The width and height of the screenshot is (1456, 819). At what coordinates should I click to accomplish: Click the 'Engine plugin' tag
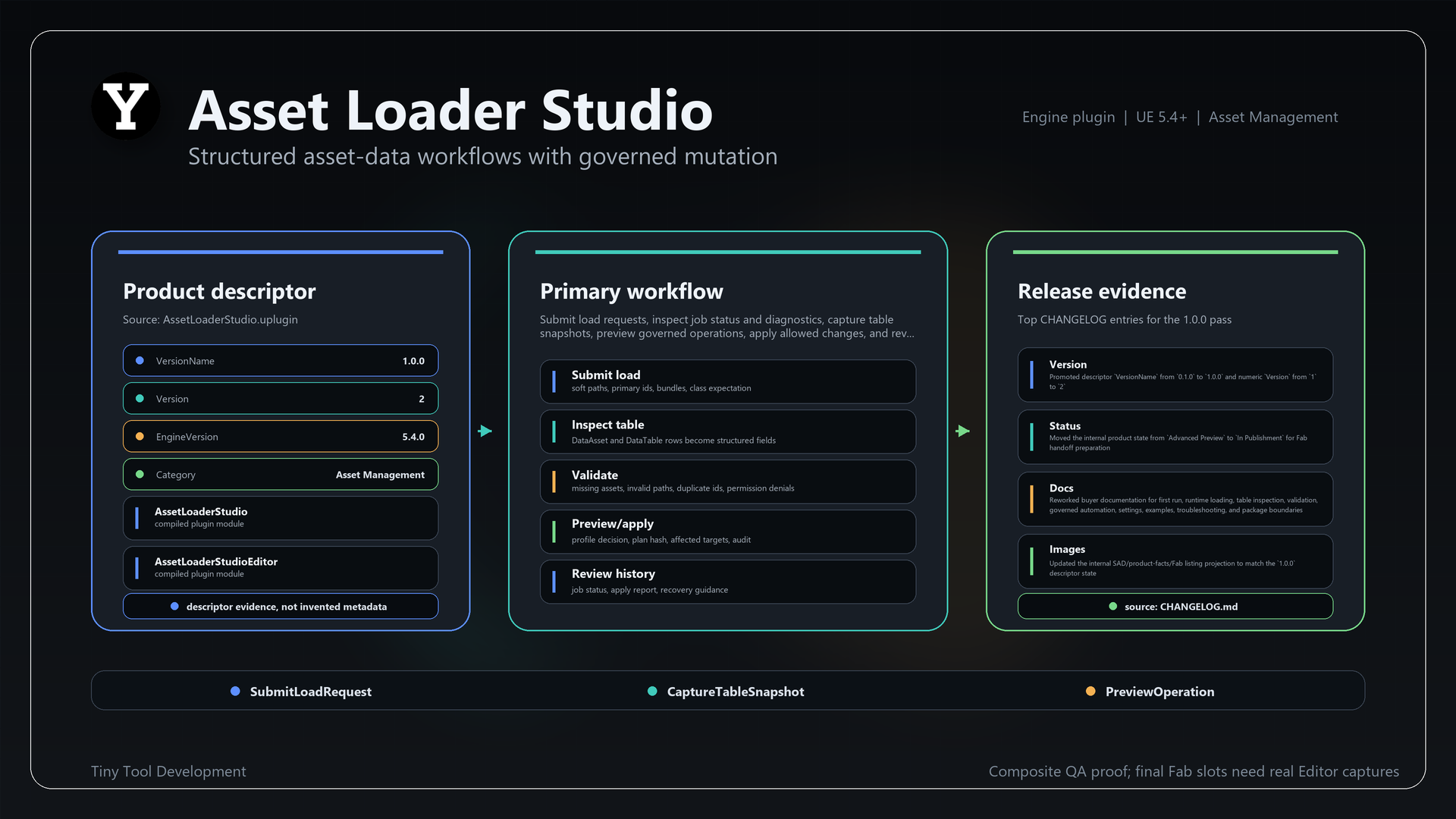pos(1068,117)
